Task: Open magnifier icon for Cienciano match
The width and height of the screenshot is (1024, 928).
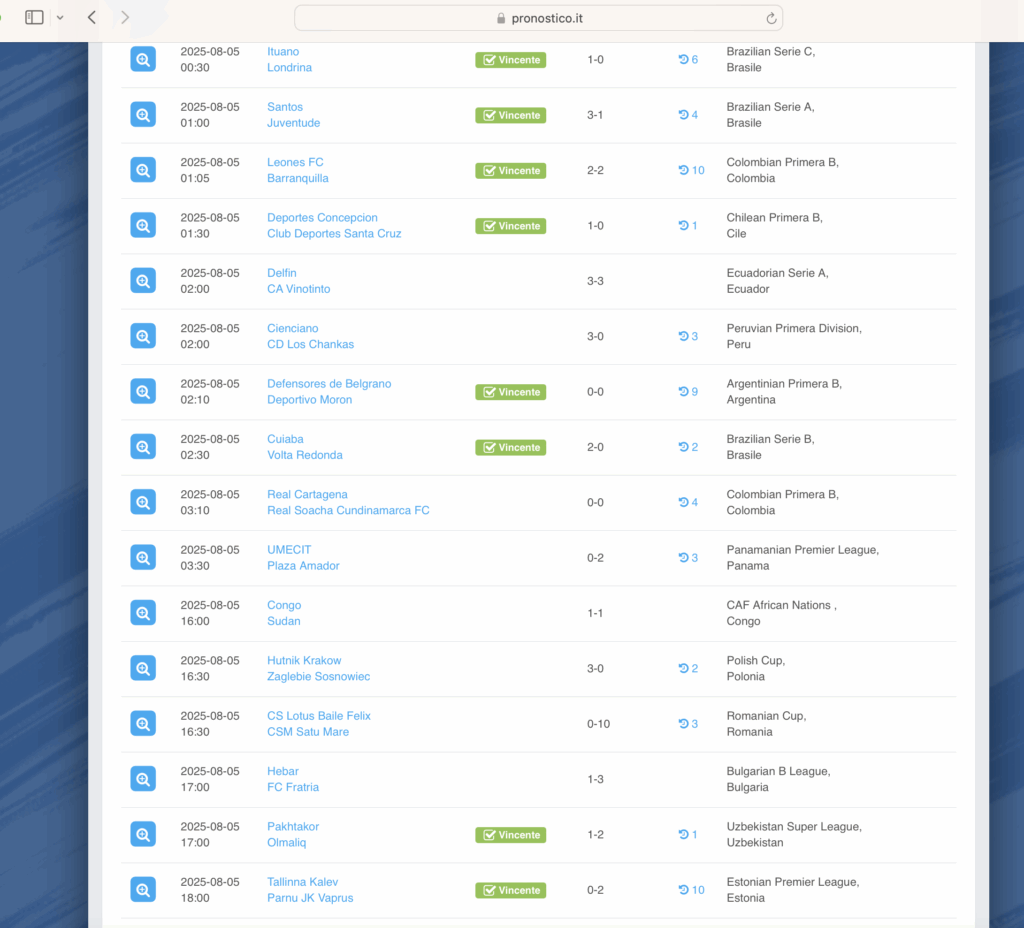Action: 142,336
